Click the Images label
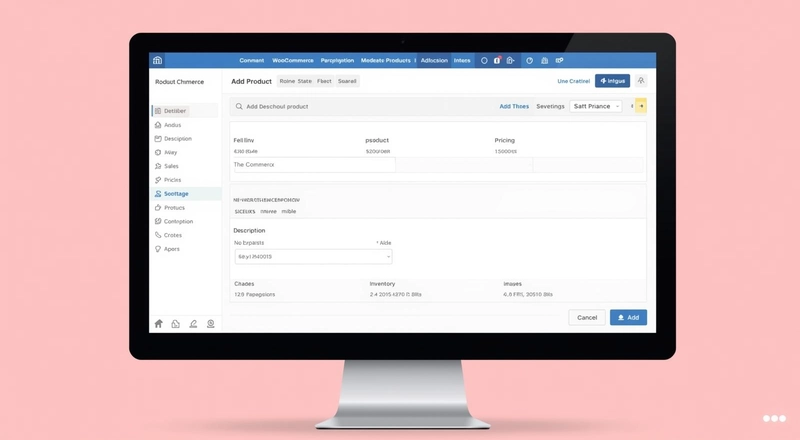This screenshot has height=440, width=800. (x=512, y=284)
